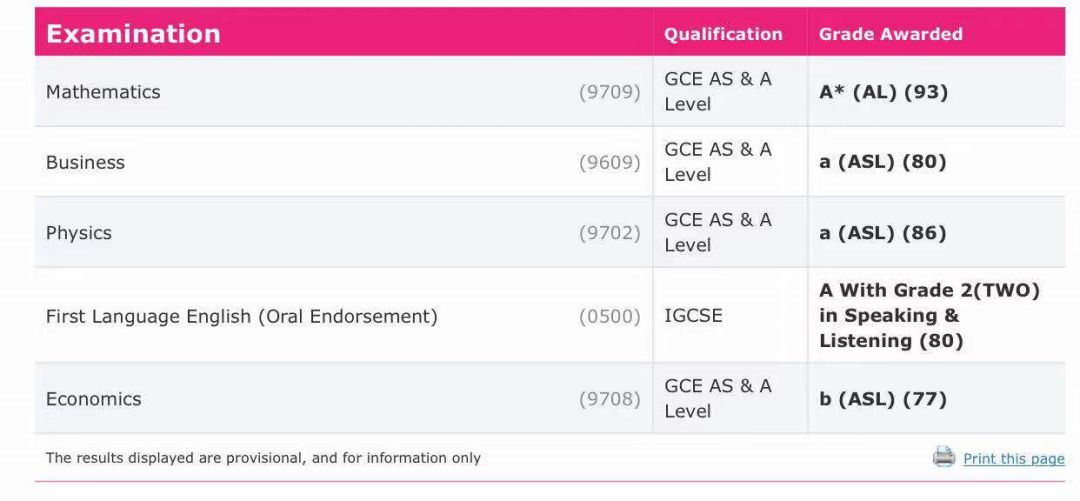Click syllabus code 0500
The image size is (1080, 501).
(610, 316)
